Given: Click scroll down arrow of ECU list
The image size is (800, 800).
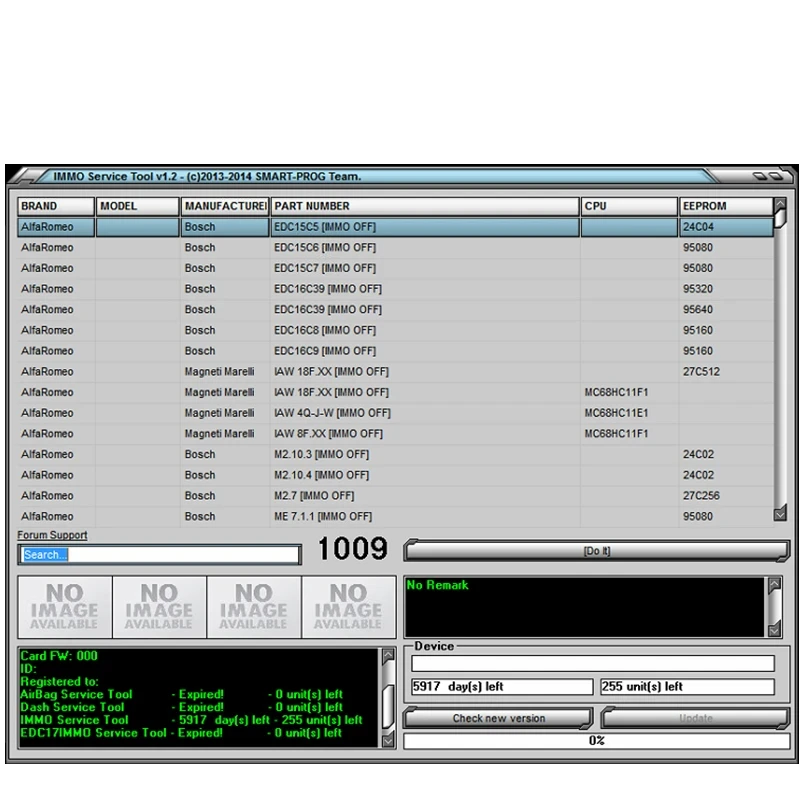Looking at the screenshot, I should tap(780, 514).
